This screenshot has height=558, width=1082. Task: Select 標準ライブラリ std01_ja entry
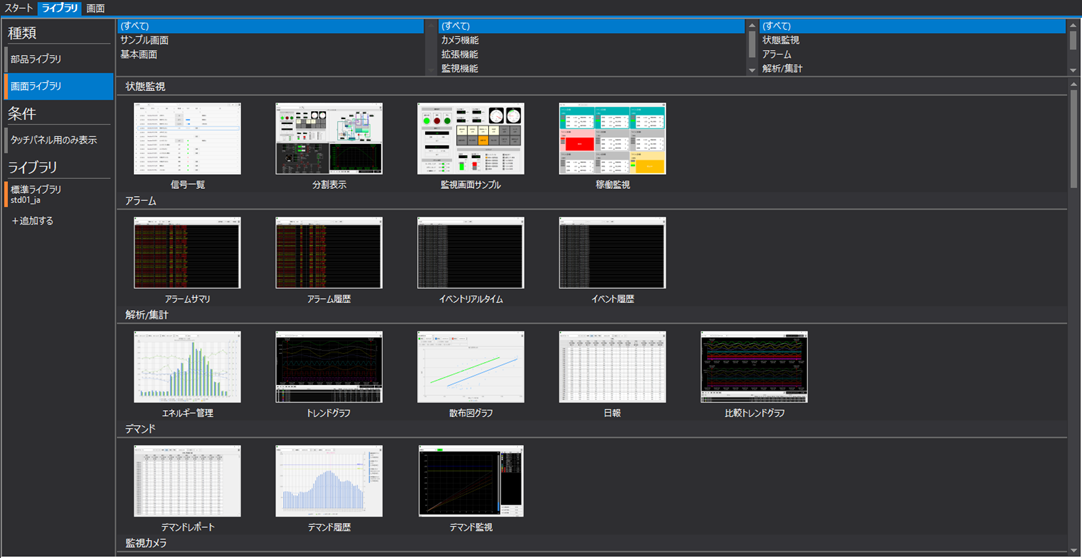coord(36,194)
